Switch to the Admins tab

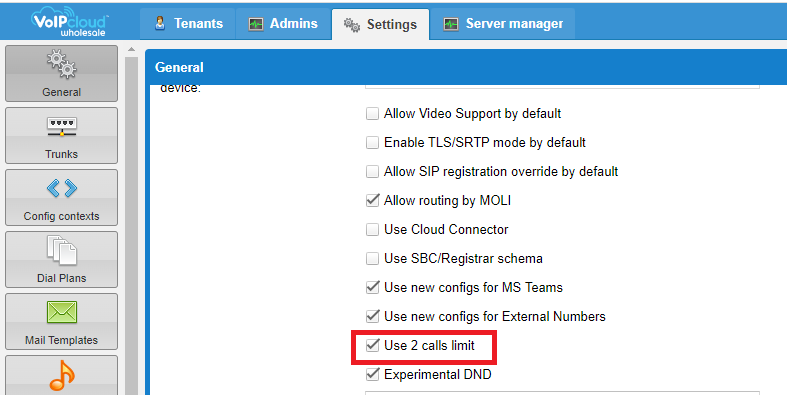tap(283, 24)
